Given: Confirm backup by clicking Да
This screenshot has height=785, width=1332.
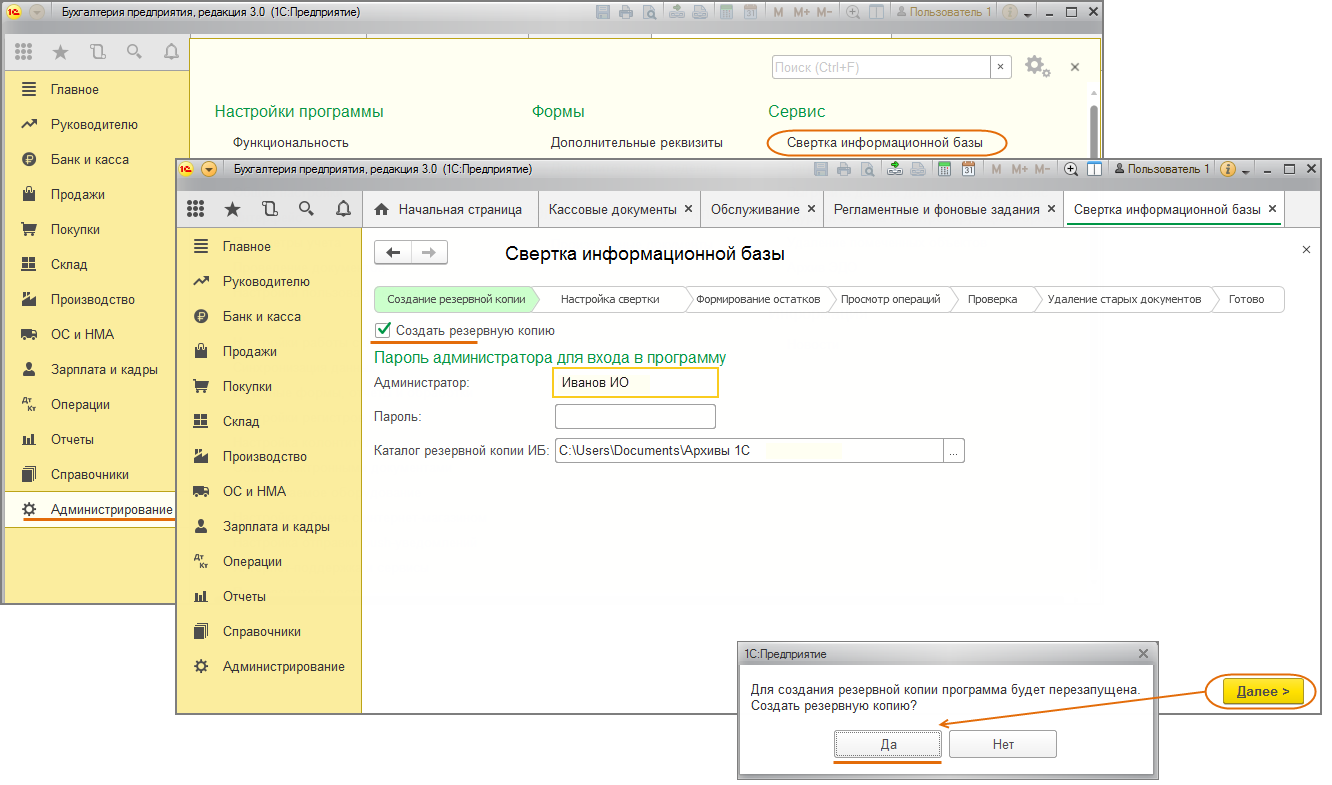Looking at the screenshot, I should pos(888,744).
